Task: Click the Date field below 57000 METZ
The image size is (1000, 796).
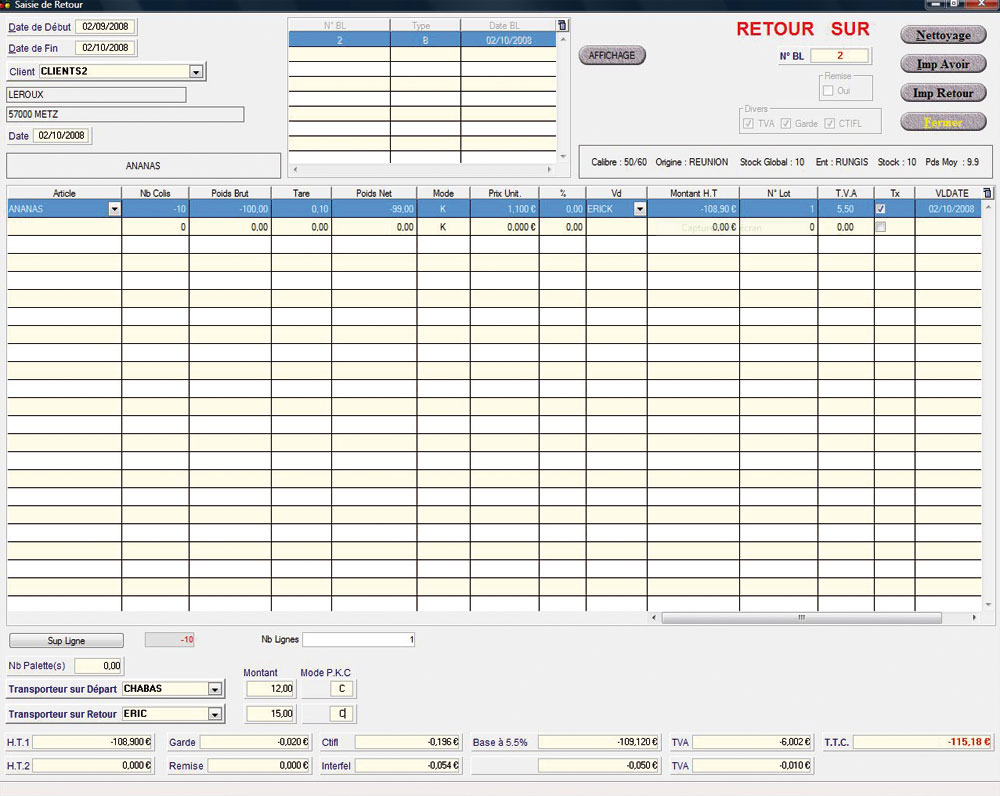Action: pos(62,135)
